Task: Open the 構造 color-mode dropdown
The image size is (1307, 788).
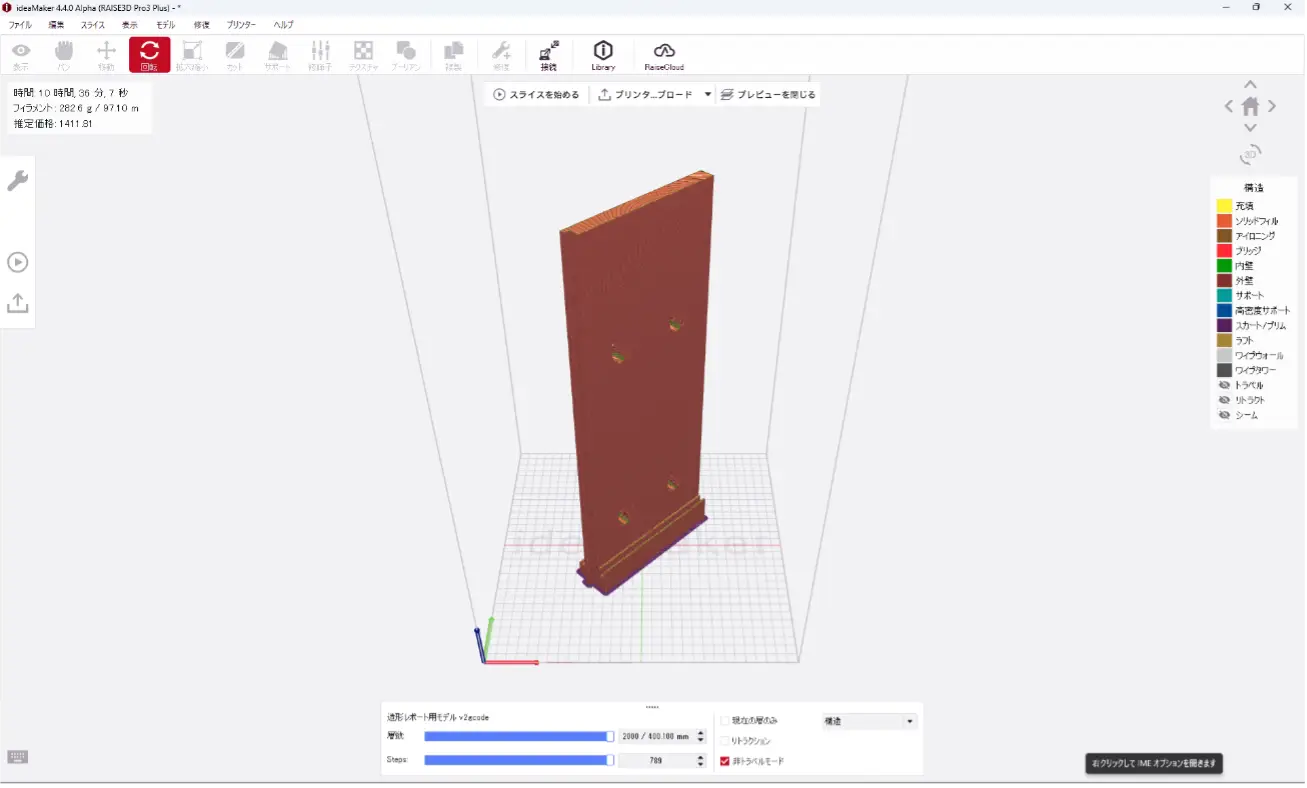Action: tap(868, 721)
